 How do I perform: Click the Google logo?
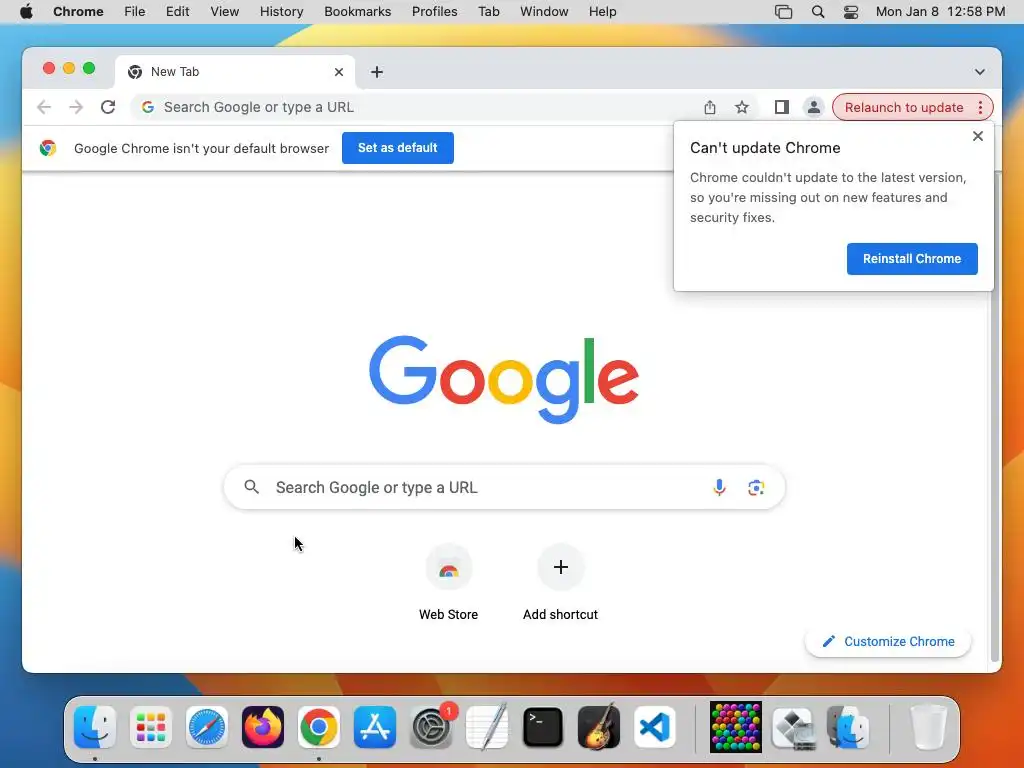[x=504, y=379]
